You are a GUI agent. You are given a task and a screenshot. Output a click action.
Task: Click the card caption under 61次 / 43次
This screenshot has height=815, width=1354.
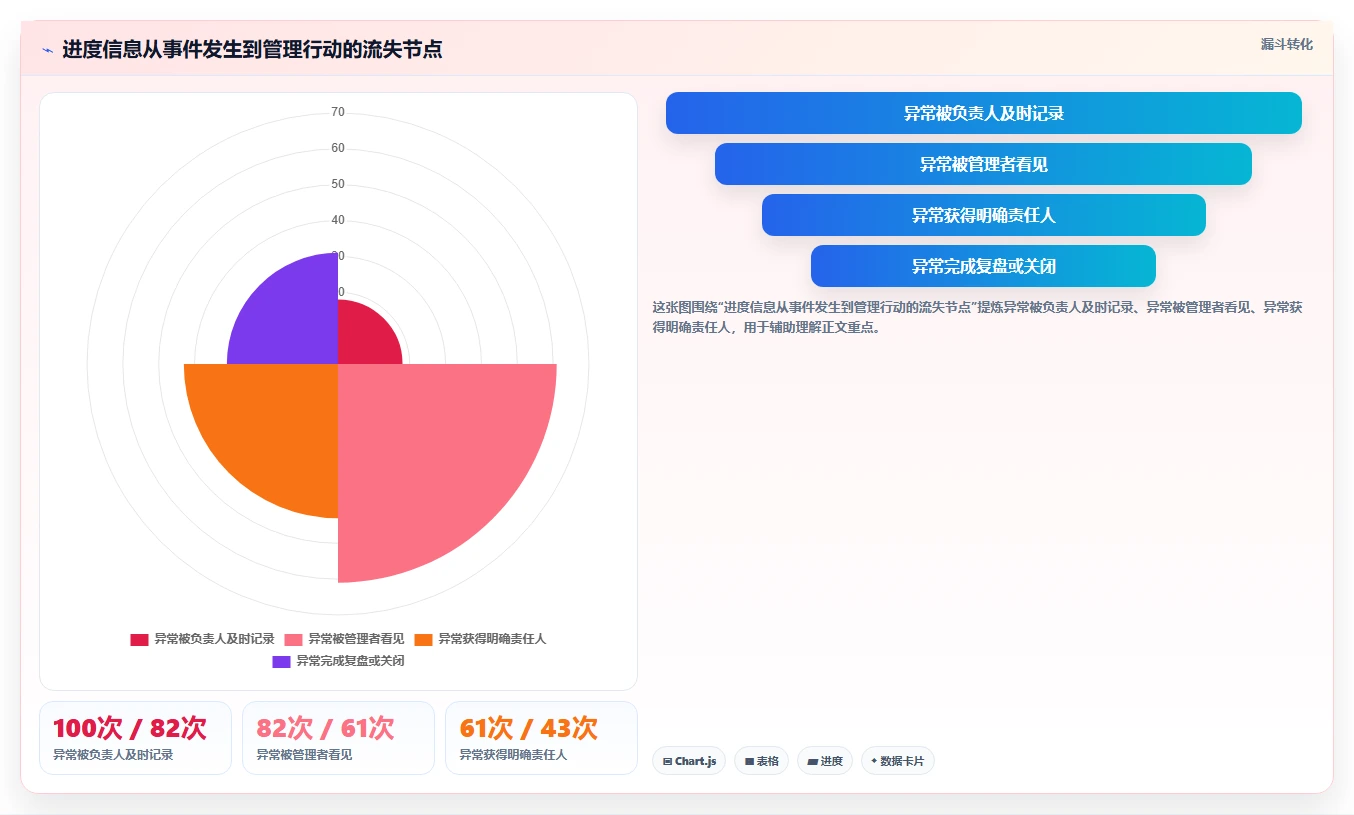(x=513, y=755)
